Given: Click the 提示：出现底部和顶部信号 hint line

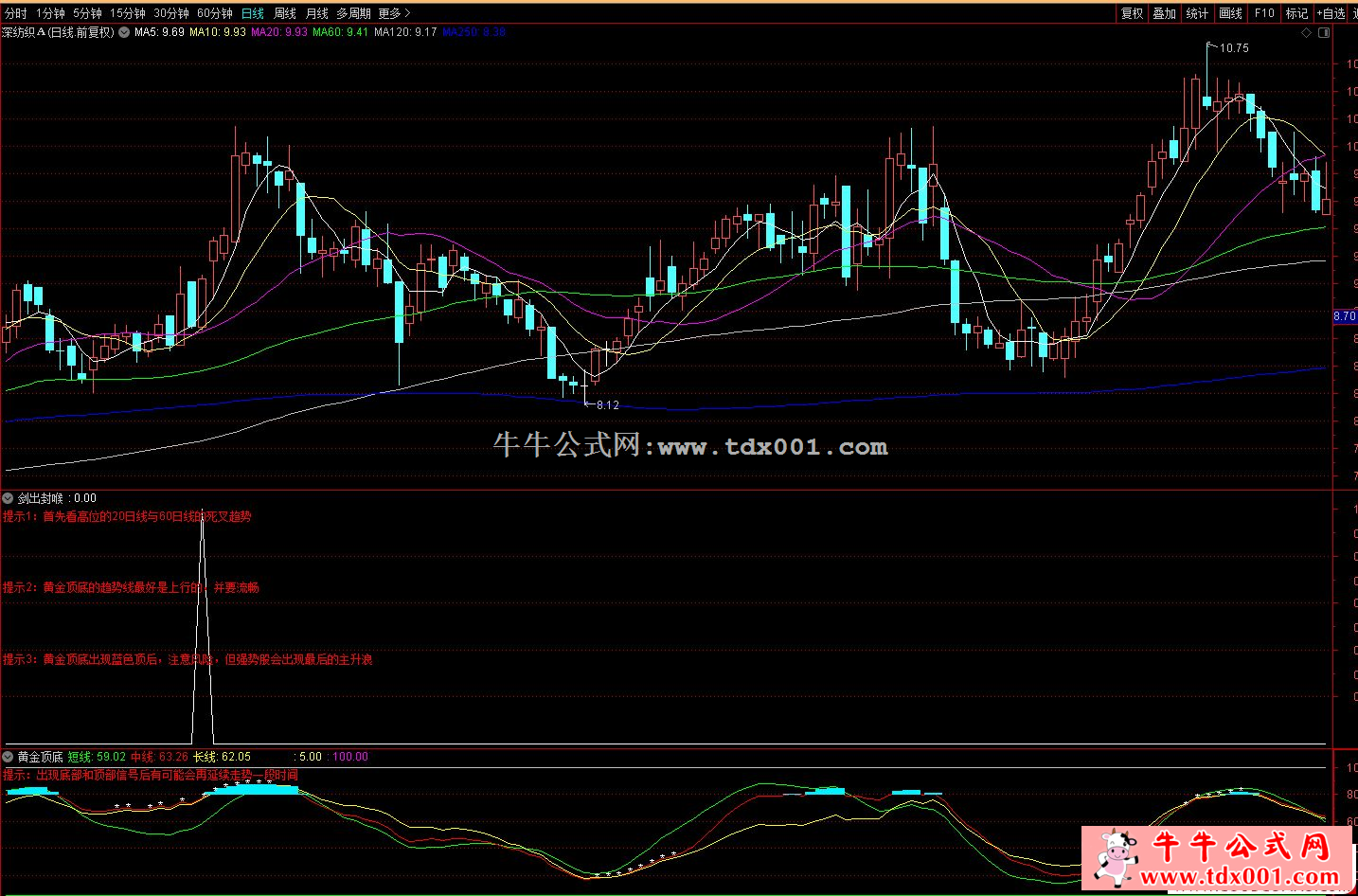Looking at the screenshot, I should [150, 775].
